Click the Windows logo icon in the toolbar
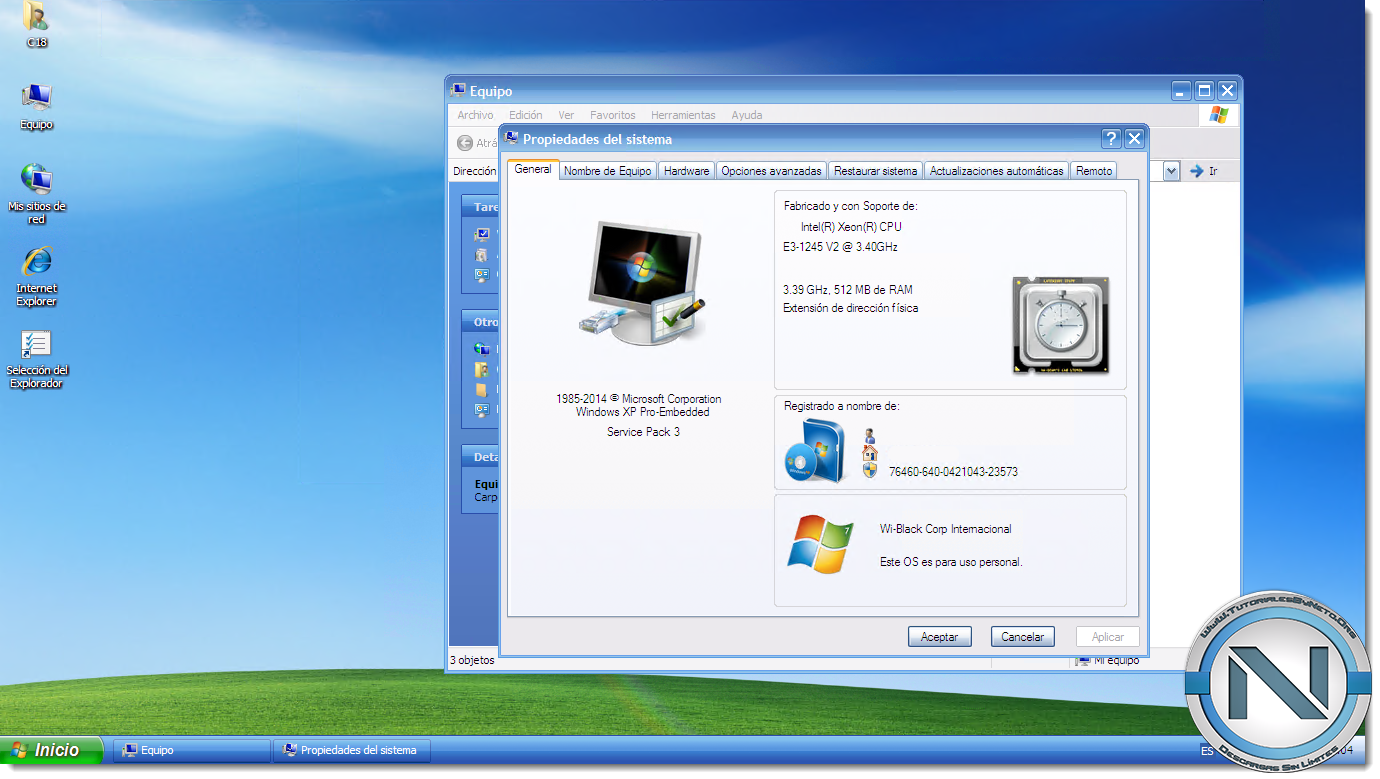 (1218, 114)
